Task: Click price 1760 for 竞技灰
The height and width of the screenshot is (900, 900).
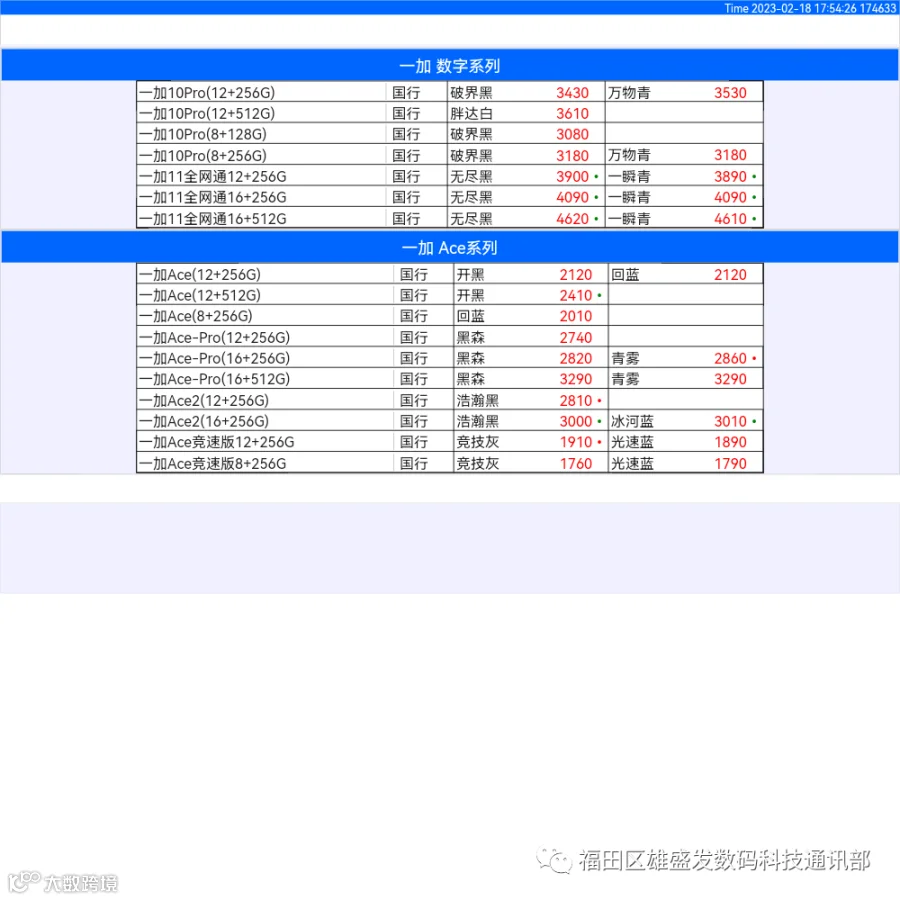Action: tap(576, 463)
